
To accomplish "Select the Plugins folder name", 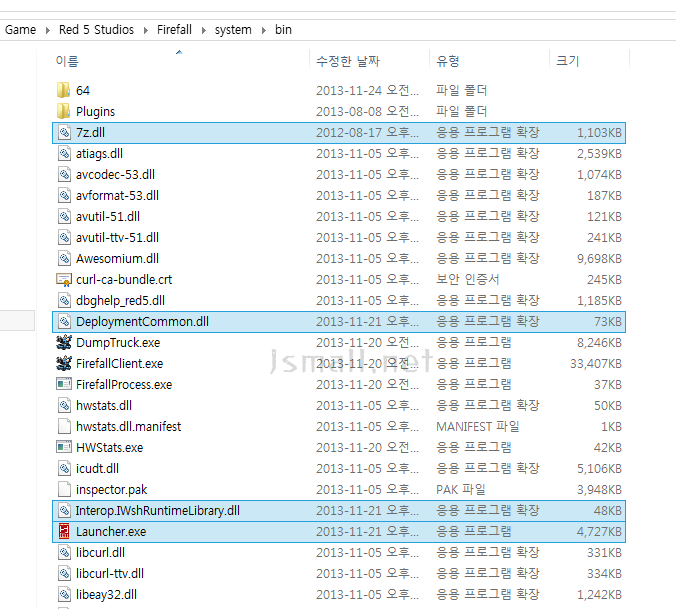I will (x=95, y=112).
